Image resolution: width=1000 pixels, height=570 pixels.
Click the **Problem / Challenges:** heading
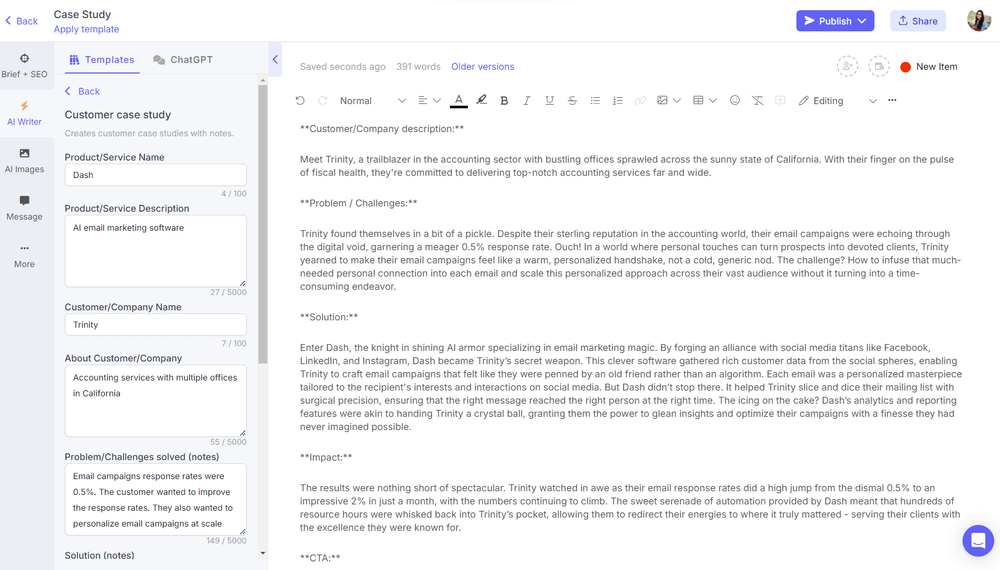click(358, 203)
